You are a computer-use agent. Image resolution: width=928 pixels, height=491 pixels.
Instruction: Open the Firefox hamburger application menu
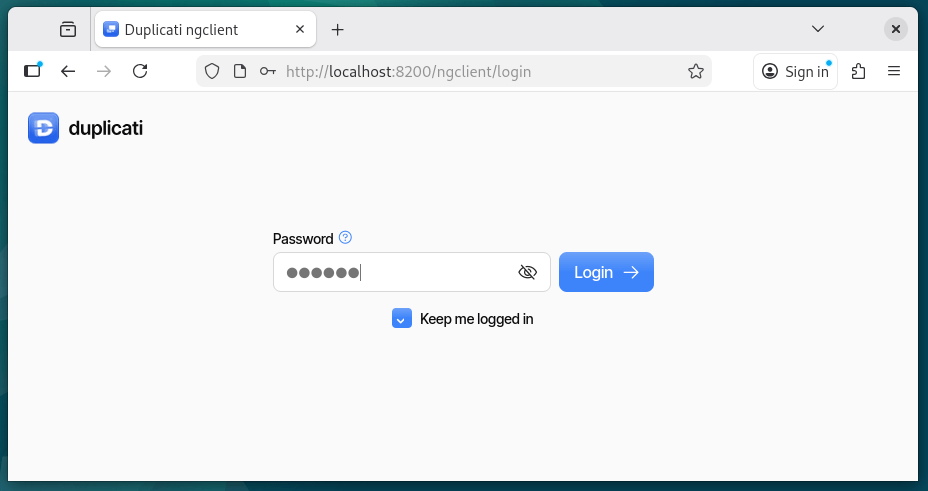[894, 71]
